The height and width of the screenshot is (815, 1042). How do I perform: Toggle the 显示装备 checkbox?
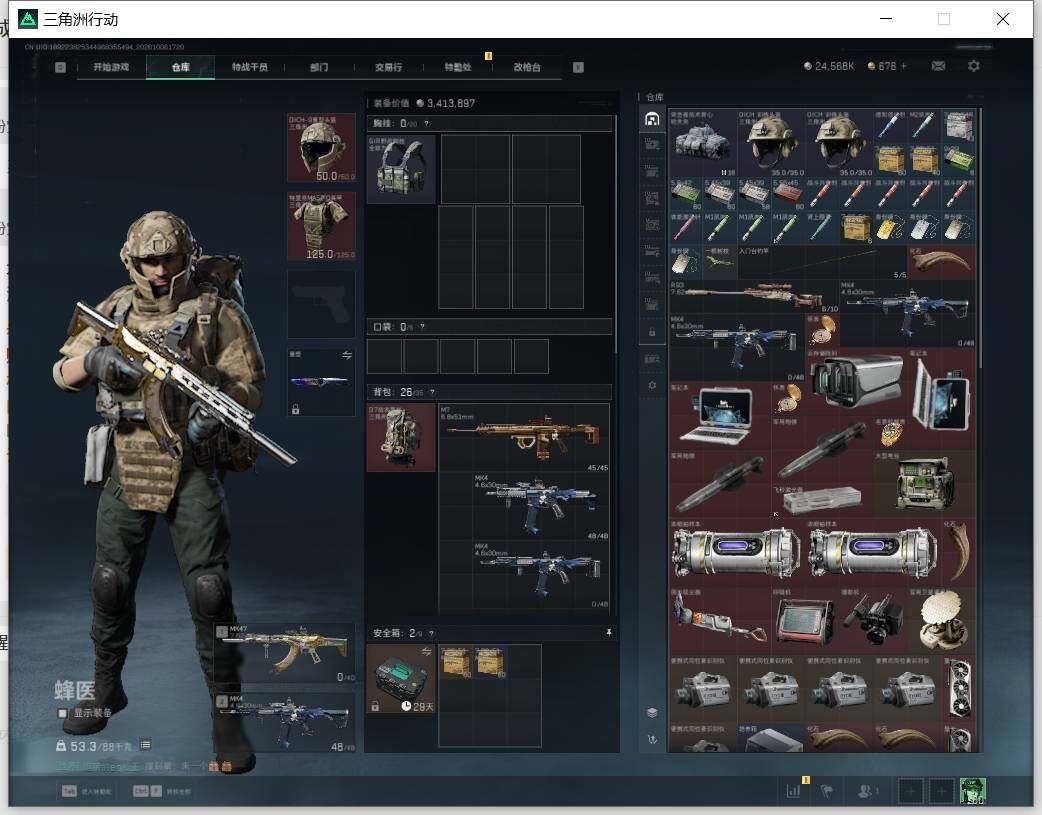tap(62, 713)
